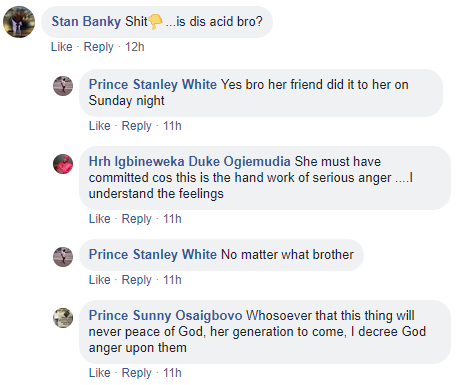Click the Stan Banky name link
476x385 pixels.
(86, 21)
